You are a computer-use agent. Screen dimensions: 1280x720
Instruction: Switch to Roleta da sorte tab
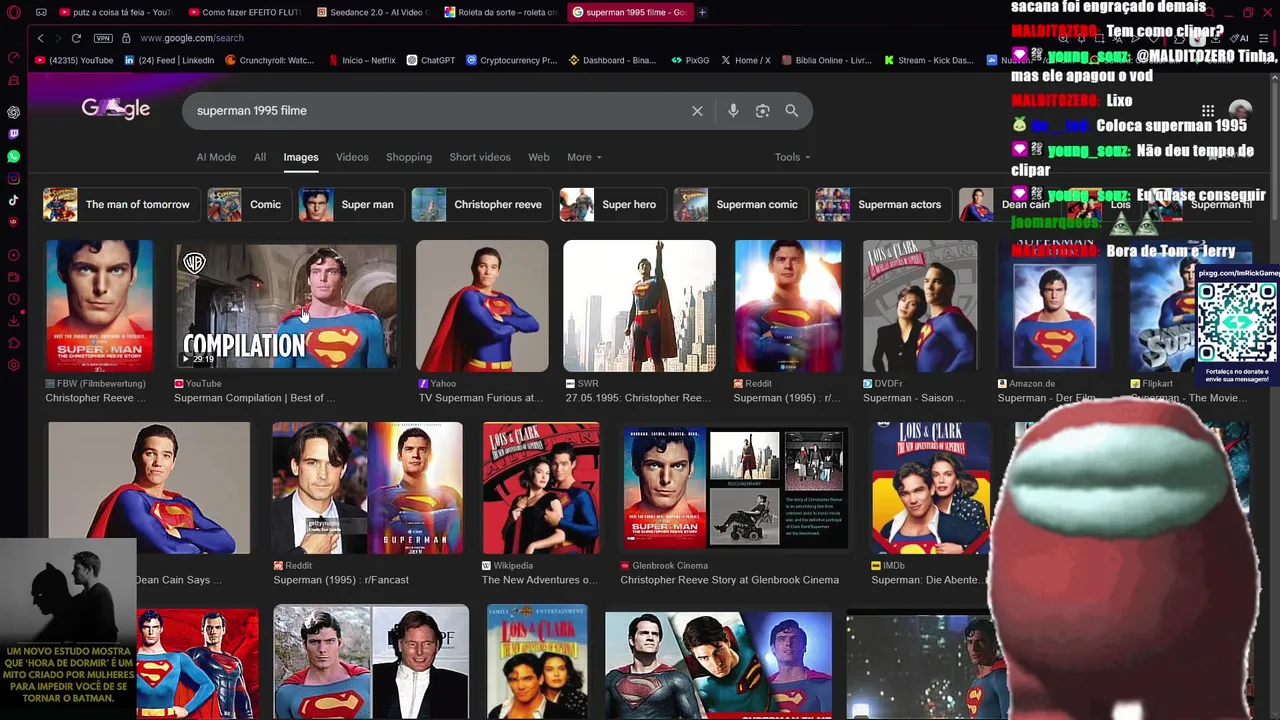click(499, 12)
